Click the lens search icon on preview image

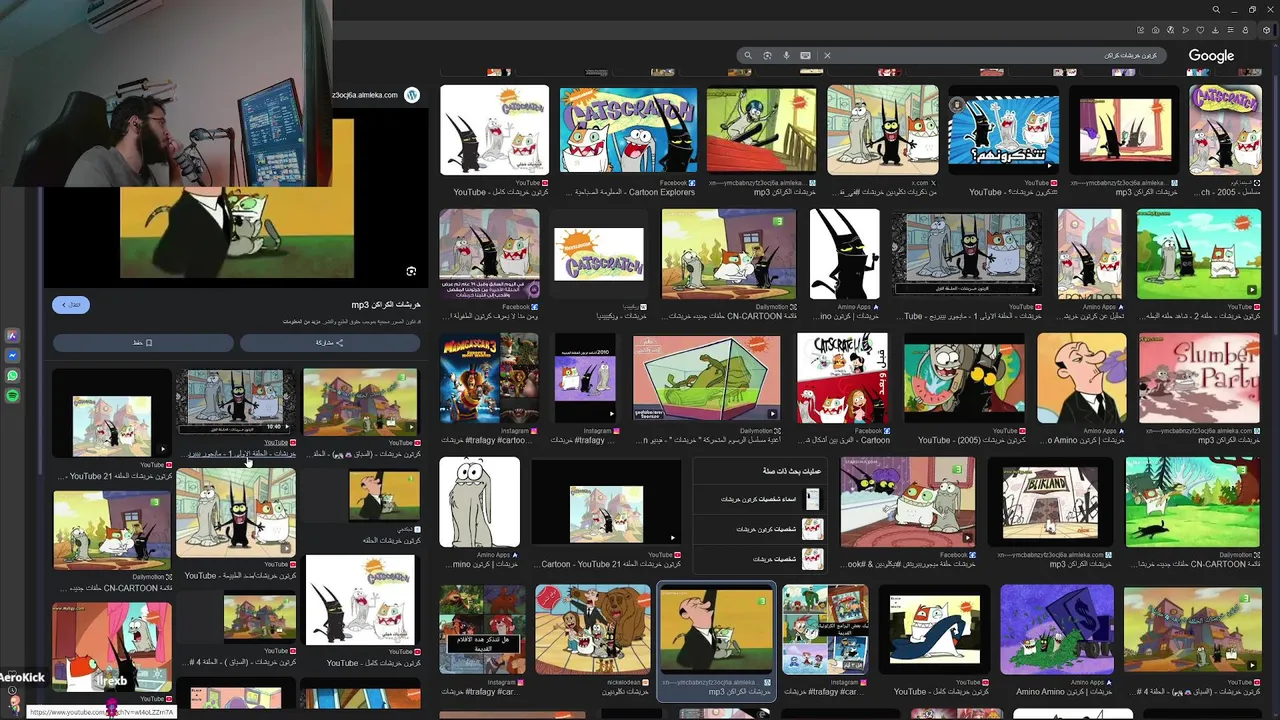click(411, 271)
